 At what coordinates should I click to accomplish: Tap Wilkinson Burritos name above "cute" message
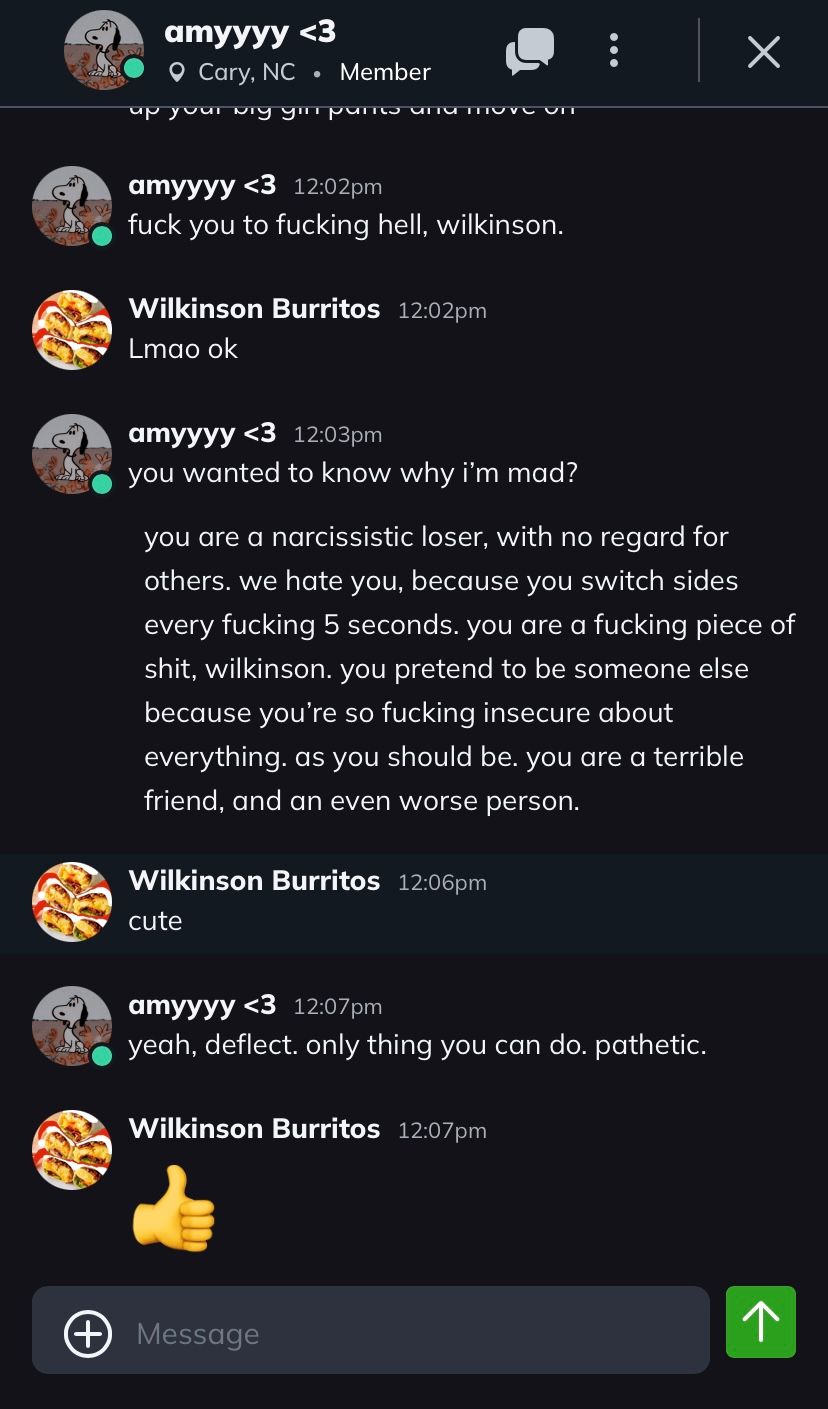click(x=254, y=880)
